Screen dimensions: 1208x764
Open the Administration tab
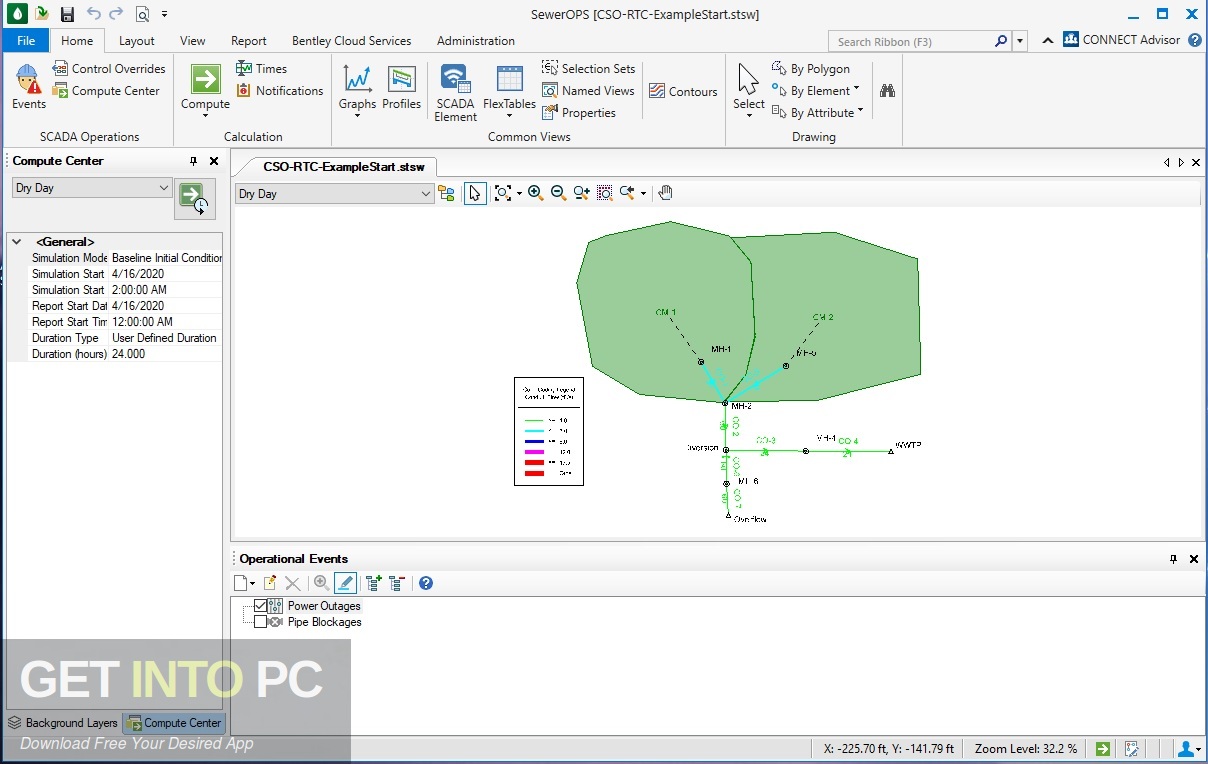pos(476,41)
